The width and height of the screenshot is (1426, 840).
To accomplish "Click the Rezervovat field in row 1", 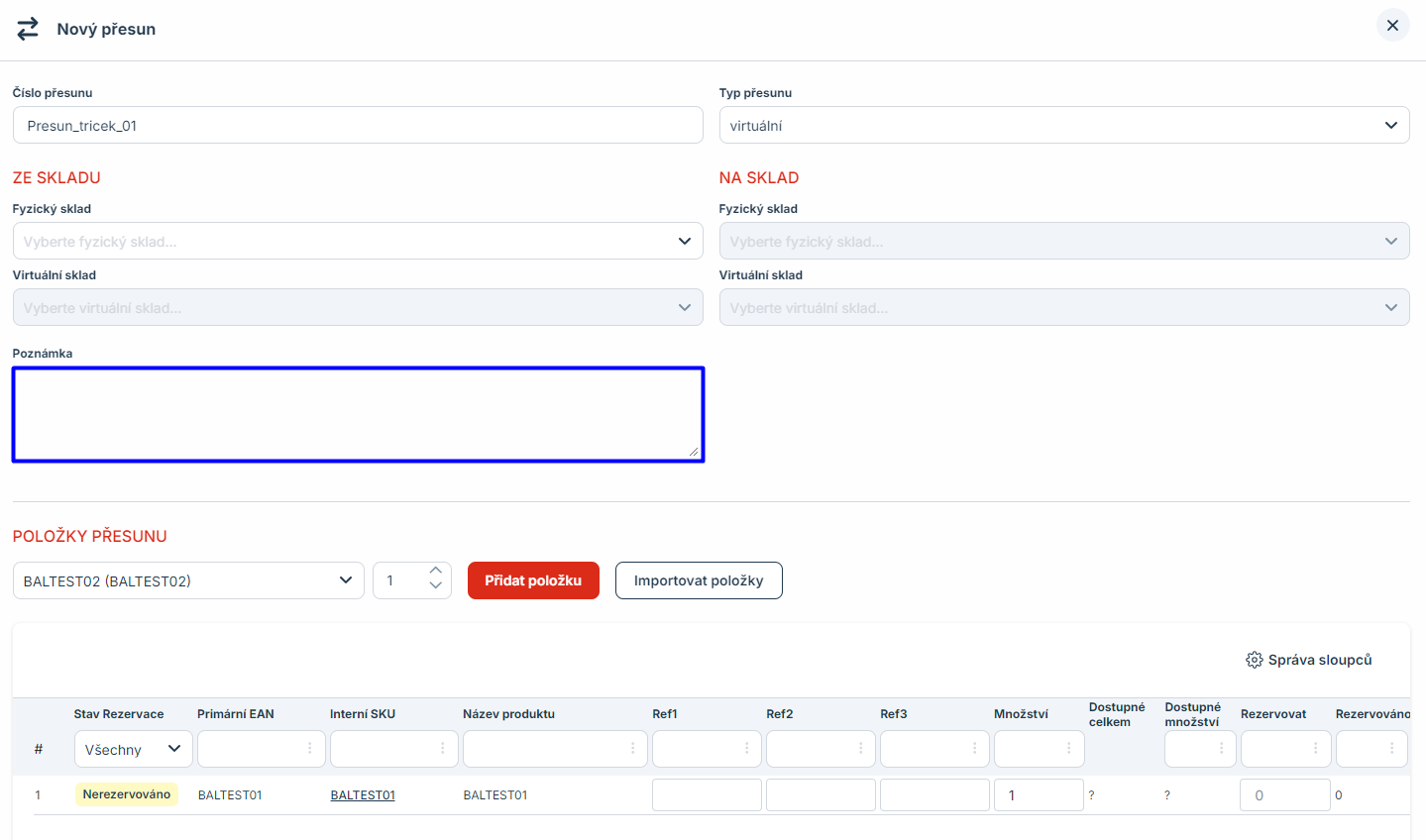I will tap(1283, 795).
